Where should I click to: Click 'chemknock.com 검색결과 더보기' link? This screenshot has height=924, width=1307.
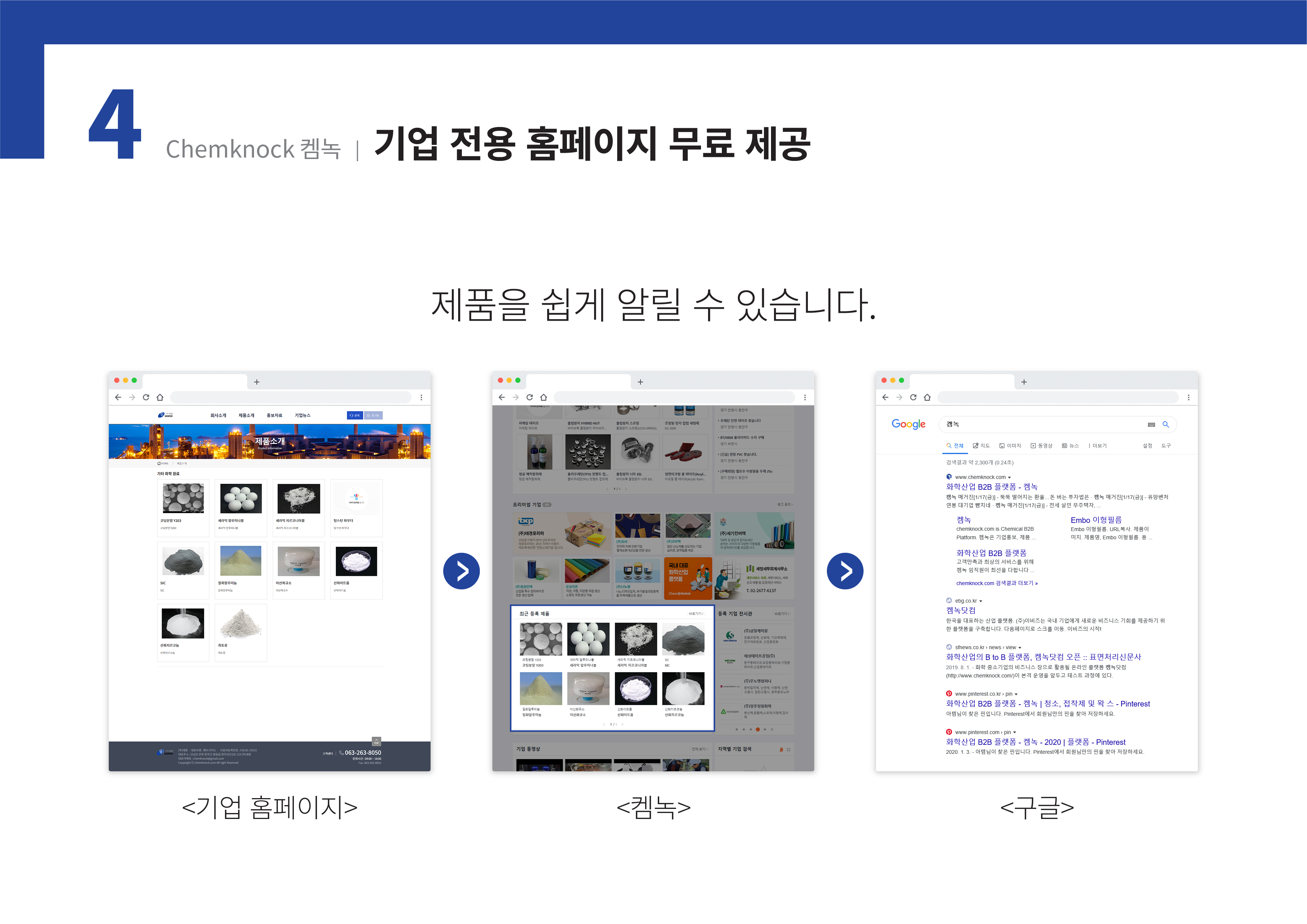click(997, 583)
